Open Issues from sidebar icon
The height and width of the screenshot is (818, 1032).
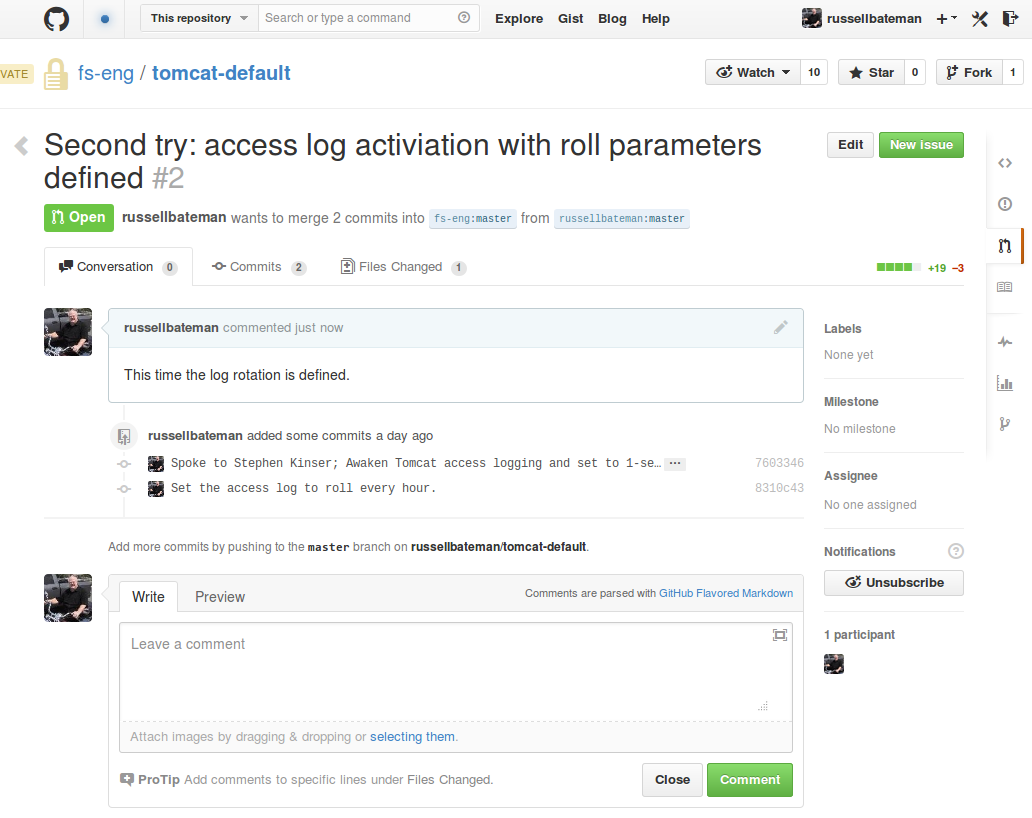(1004, 204)
